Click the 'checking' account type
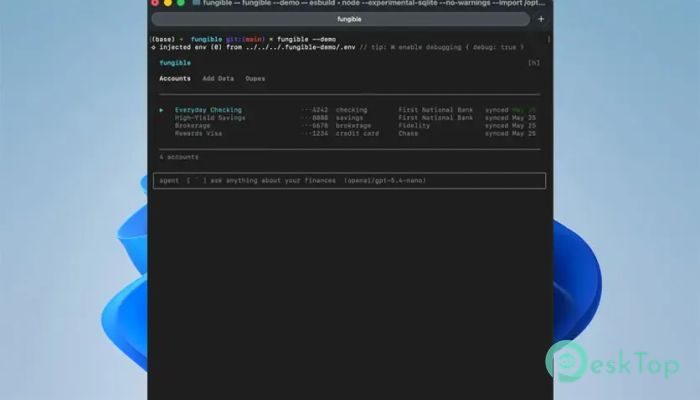The image size is (700, 400). pyautogui.click(x=351, y=110)
